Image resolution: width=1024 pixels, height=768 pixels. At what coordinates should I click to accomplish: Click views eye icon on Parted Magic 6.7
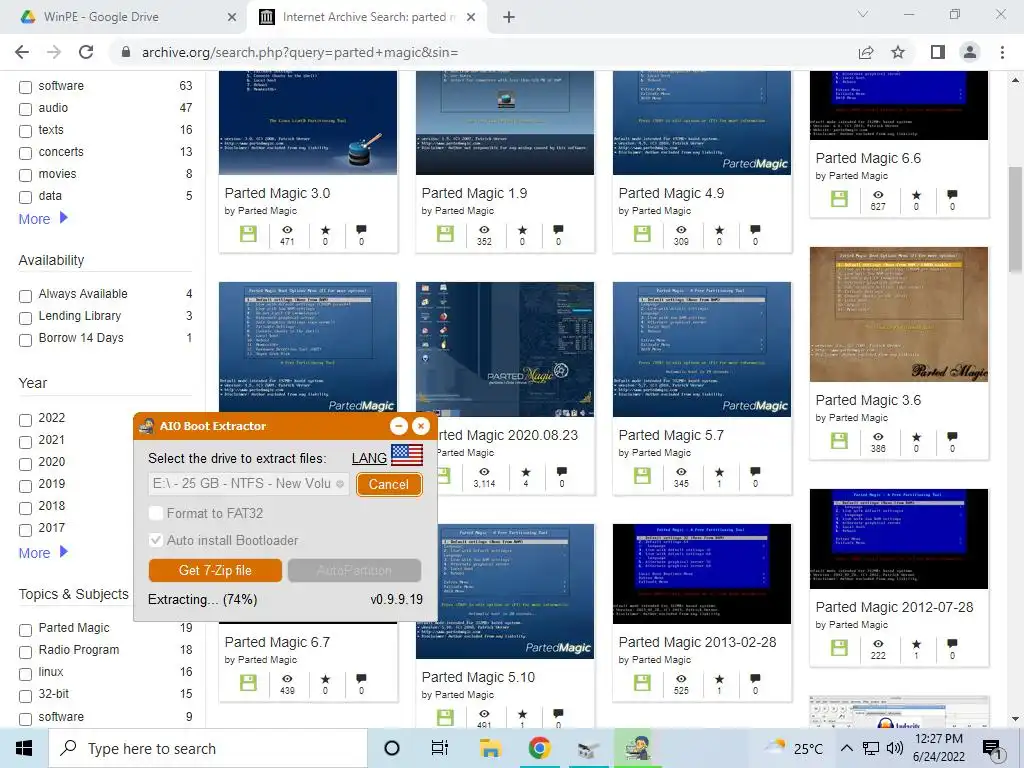click(287, 679)
